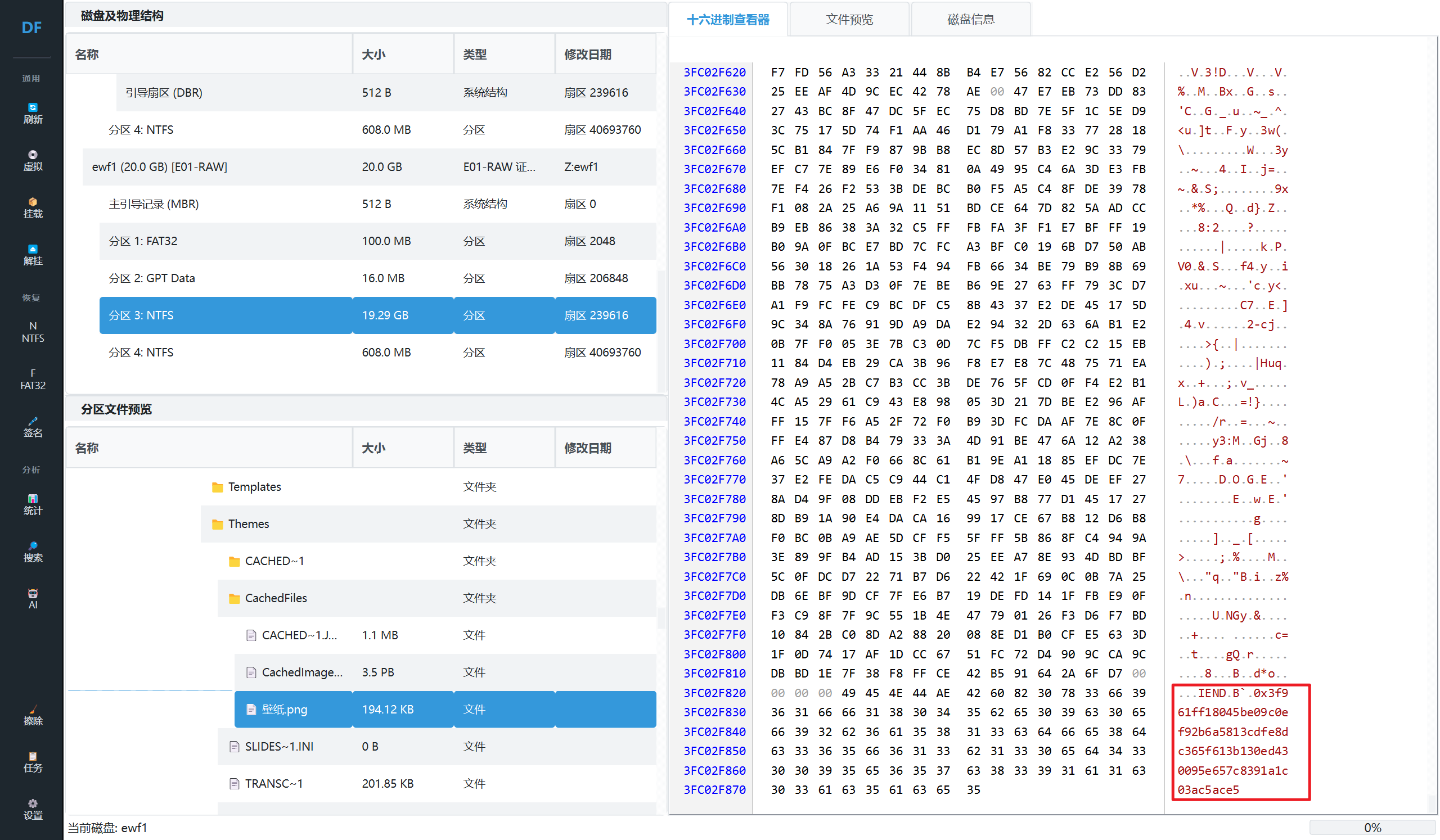Click the NTFS recovery button
Viewport: 1440px width, 840px height.
point(33,332)
